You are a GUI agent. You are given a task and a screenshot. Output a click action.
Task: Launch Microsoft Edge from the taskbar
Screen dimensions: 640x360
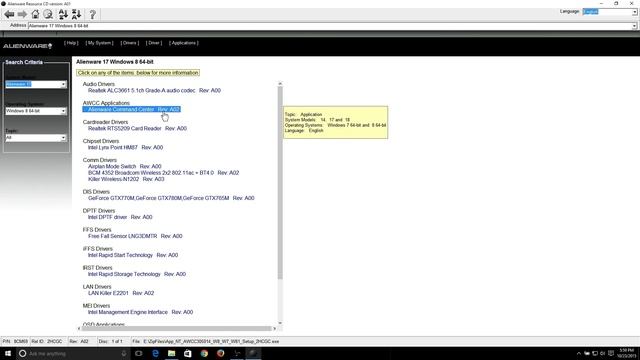pos(155,353)
